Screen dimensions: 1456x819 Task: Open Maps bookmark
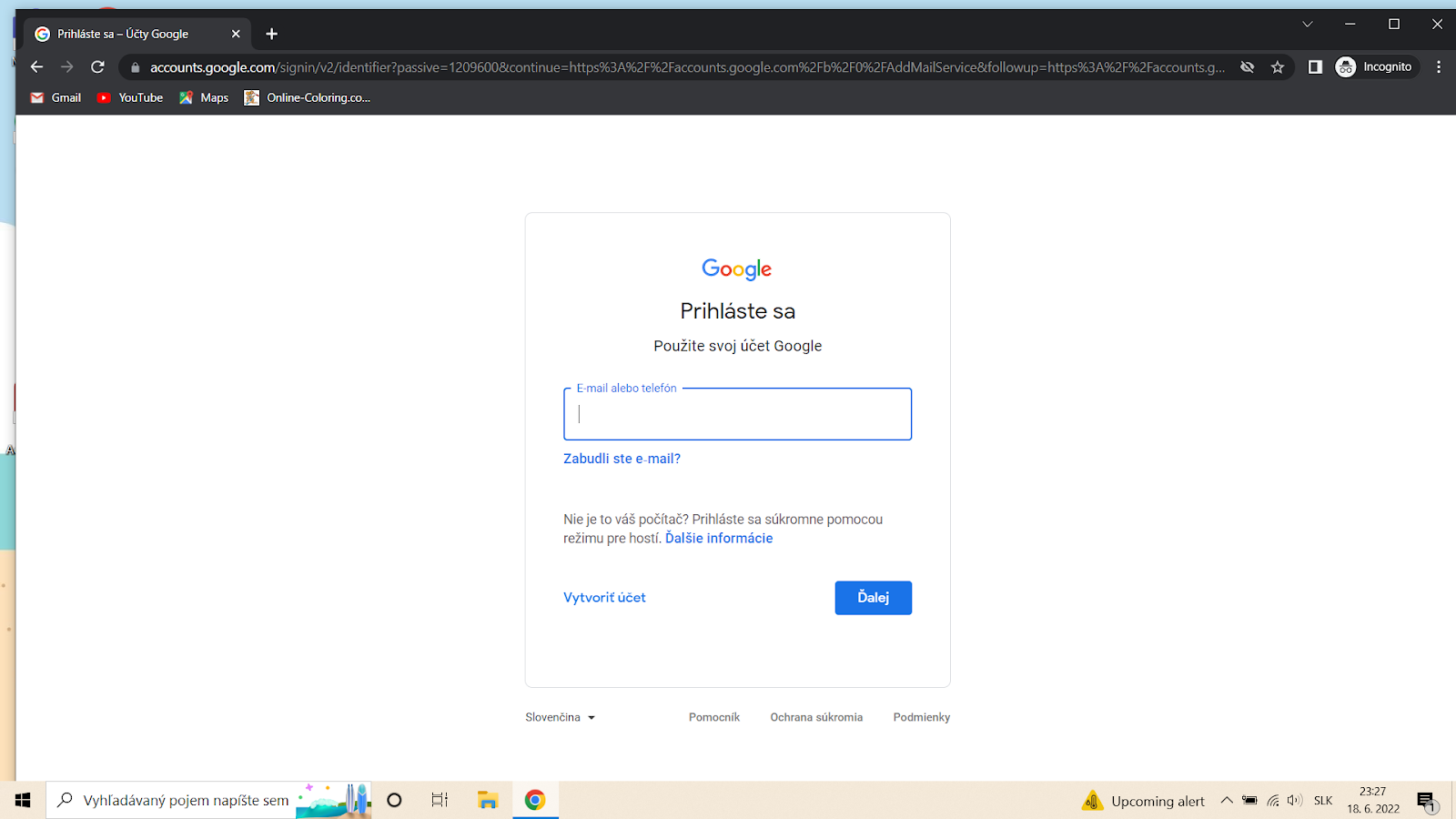click(x=204, y=97)
